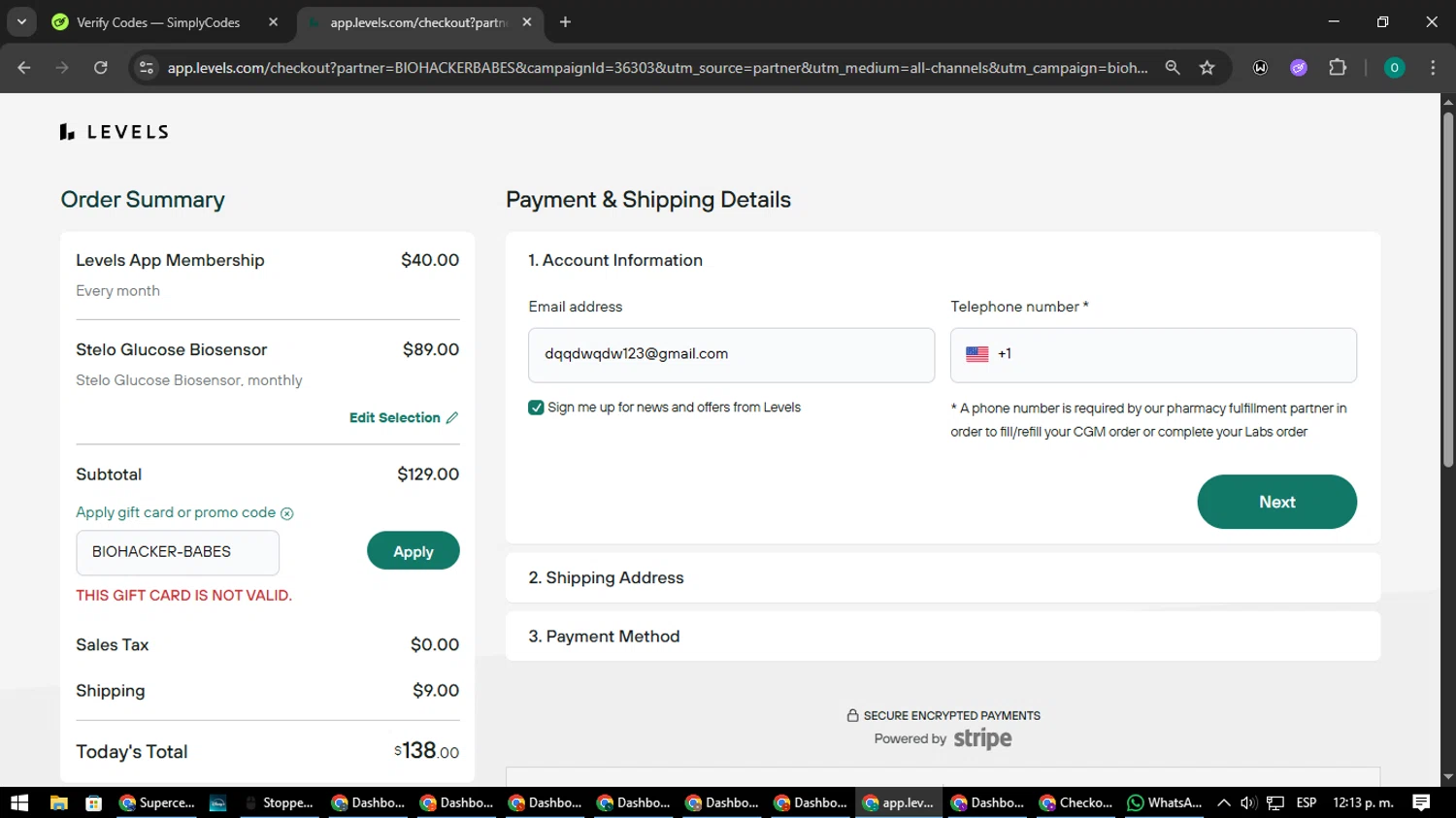Click the browser forward arrow

(x=62, y=67)
